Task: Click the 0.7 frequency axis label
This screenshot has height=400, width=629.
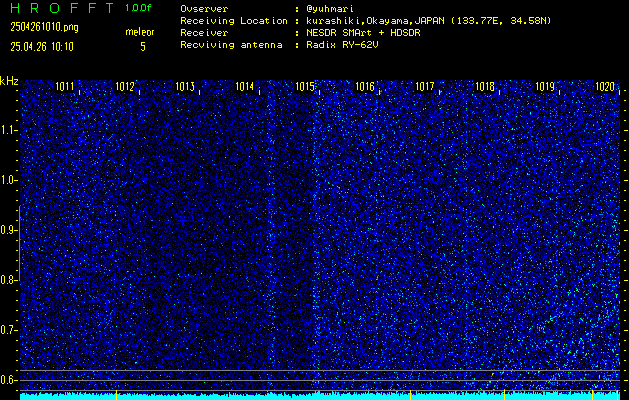Action: pyautogui.click(x=7, y=330)
